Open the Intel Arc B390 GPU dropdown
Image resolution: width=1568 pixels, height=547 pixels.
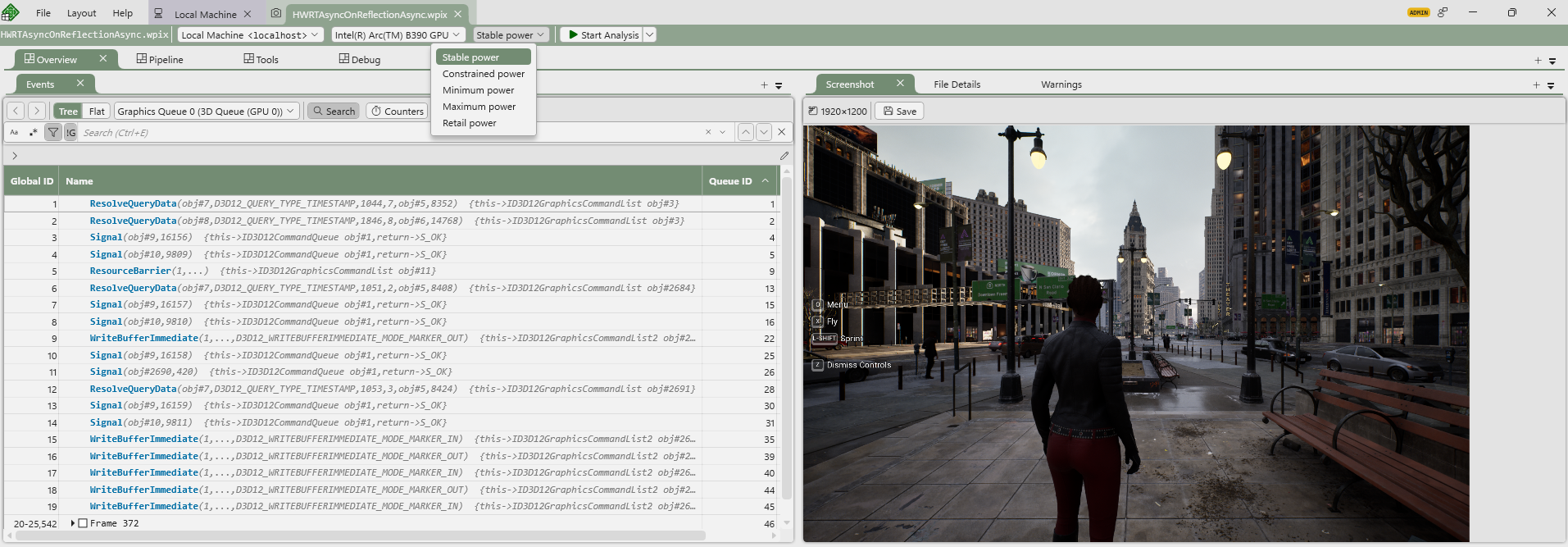tap(398, 34)
